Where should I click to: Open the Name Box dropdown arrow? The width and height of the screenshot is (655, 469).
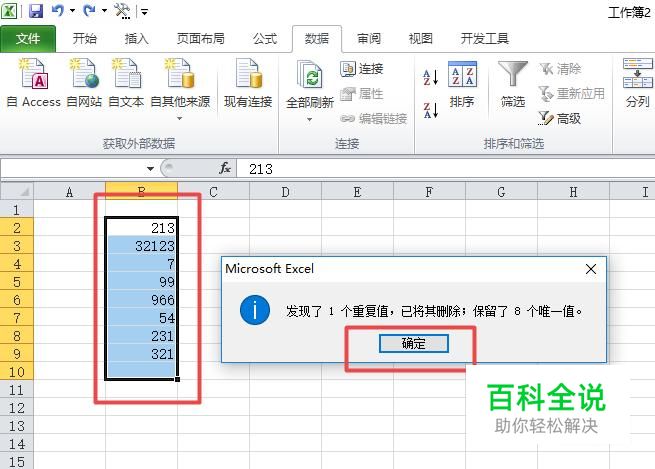[x=150, y=169]
